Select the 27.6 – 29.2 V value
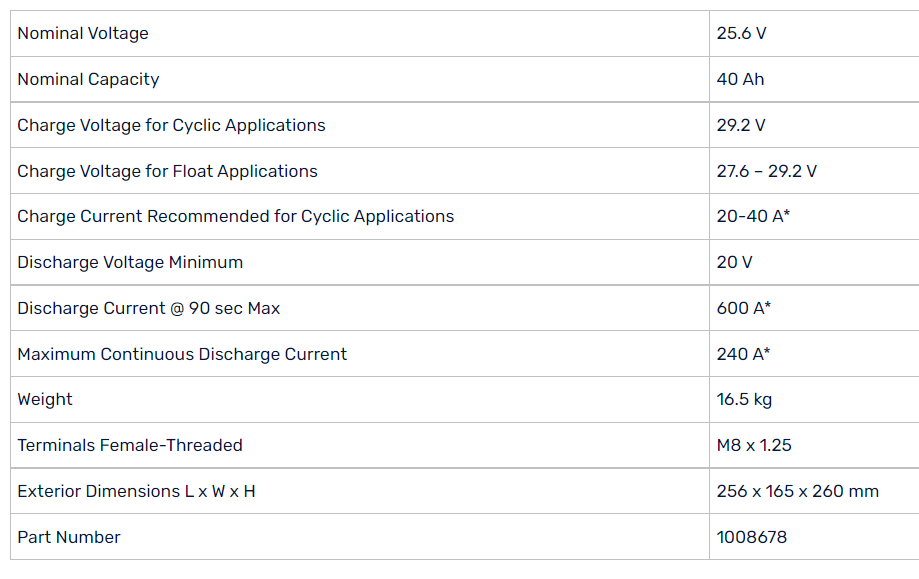 (x=766, y=171)
